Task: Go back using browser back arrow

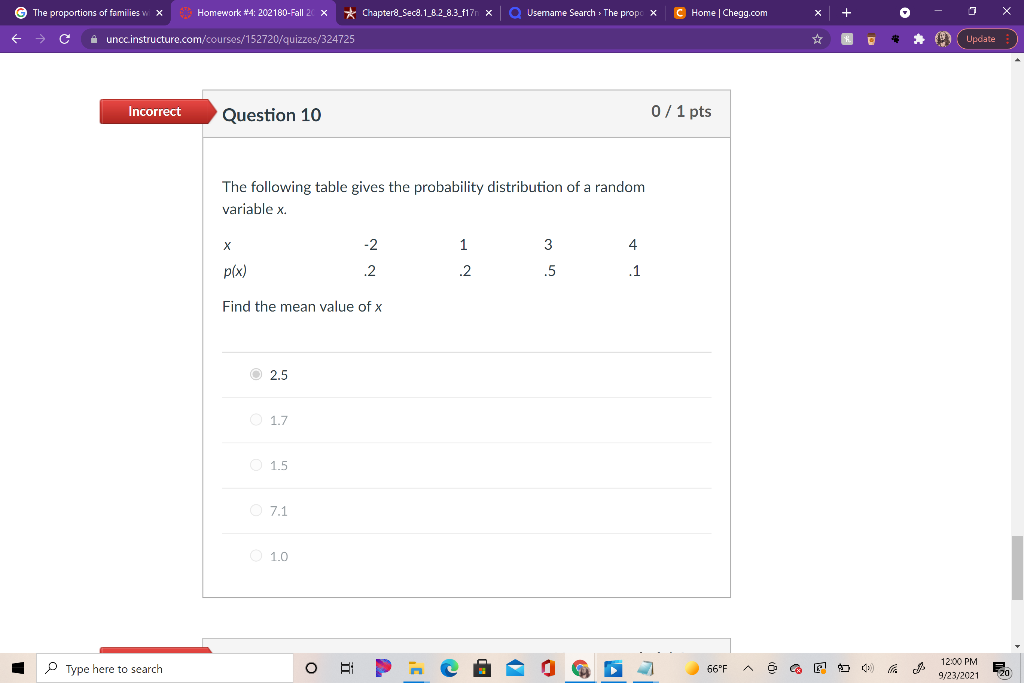Action: (x=16, y=39)
